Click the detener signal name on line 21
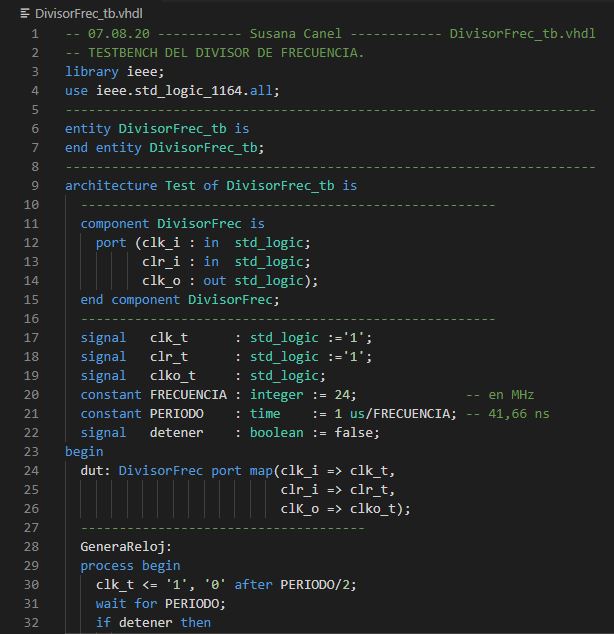Viewport: 614px width, 634px height. click(x=176, y=432)
